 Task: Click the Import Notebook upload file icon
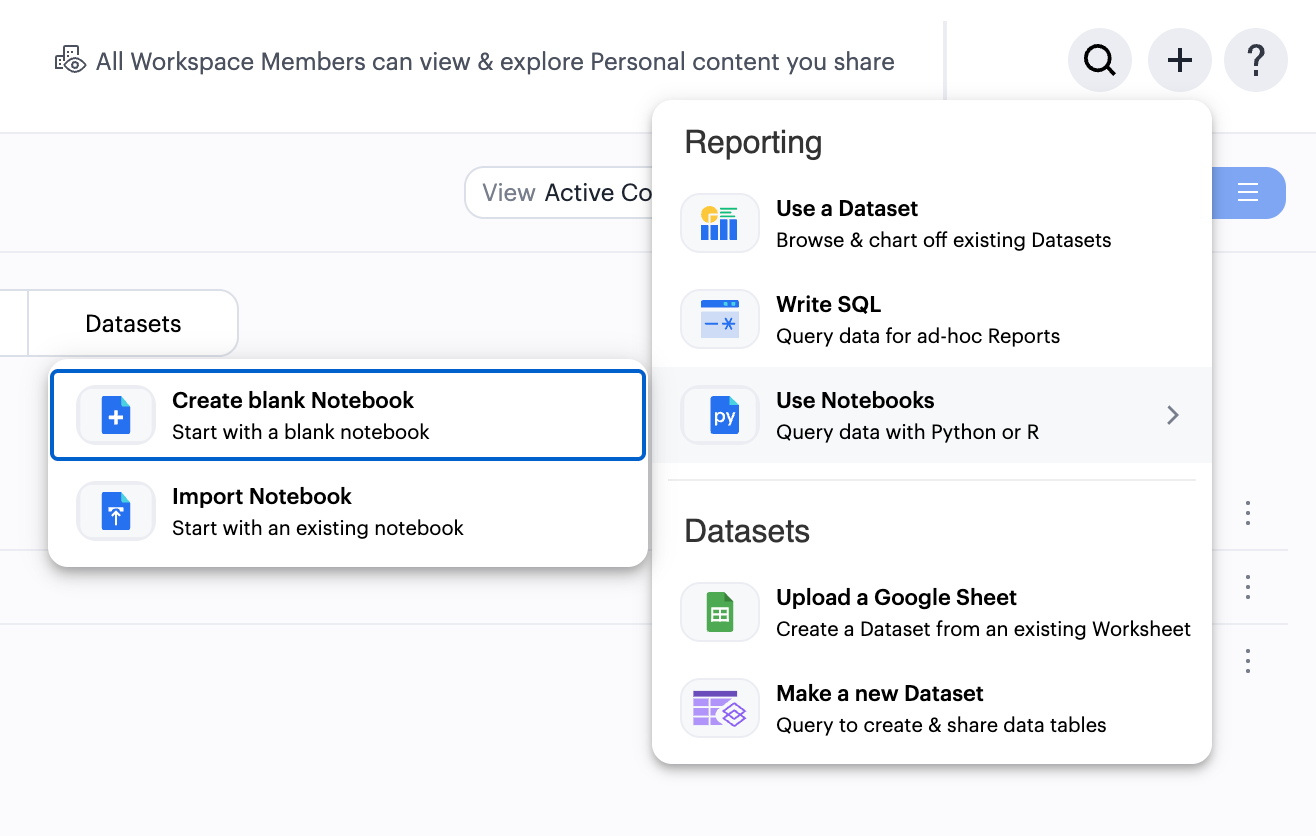(116, 511)
